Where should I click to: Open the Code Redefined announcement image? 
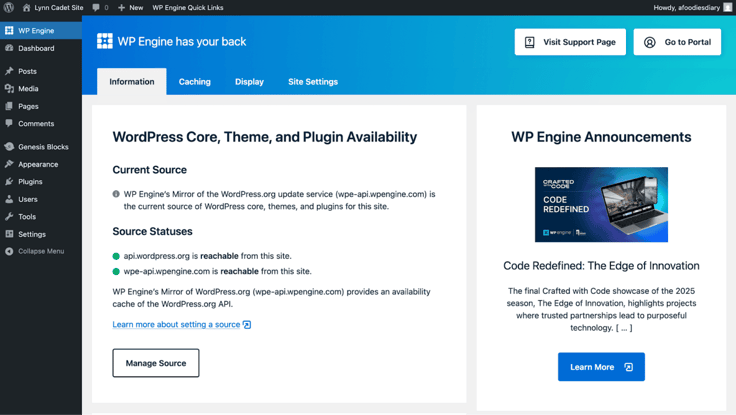601,205
